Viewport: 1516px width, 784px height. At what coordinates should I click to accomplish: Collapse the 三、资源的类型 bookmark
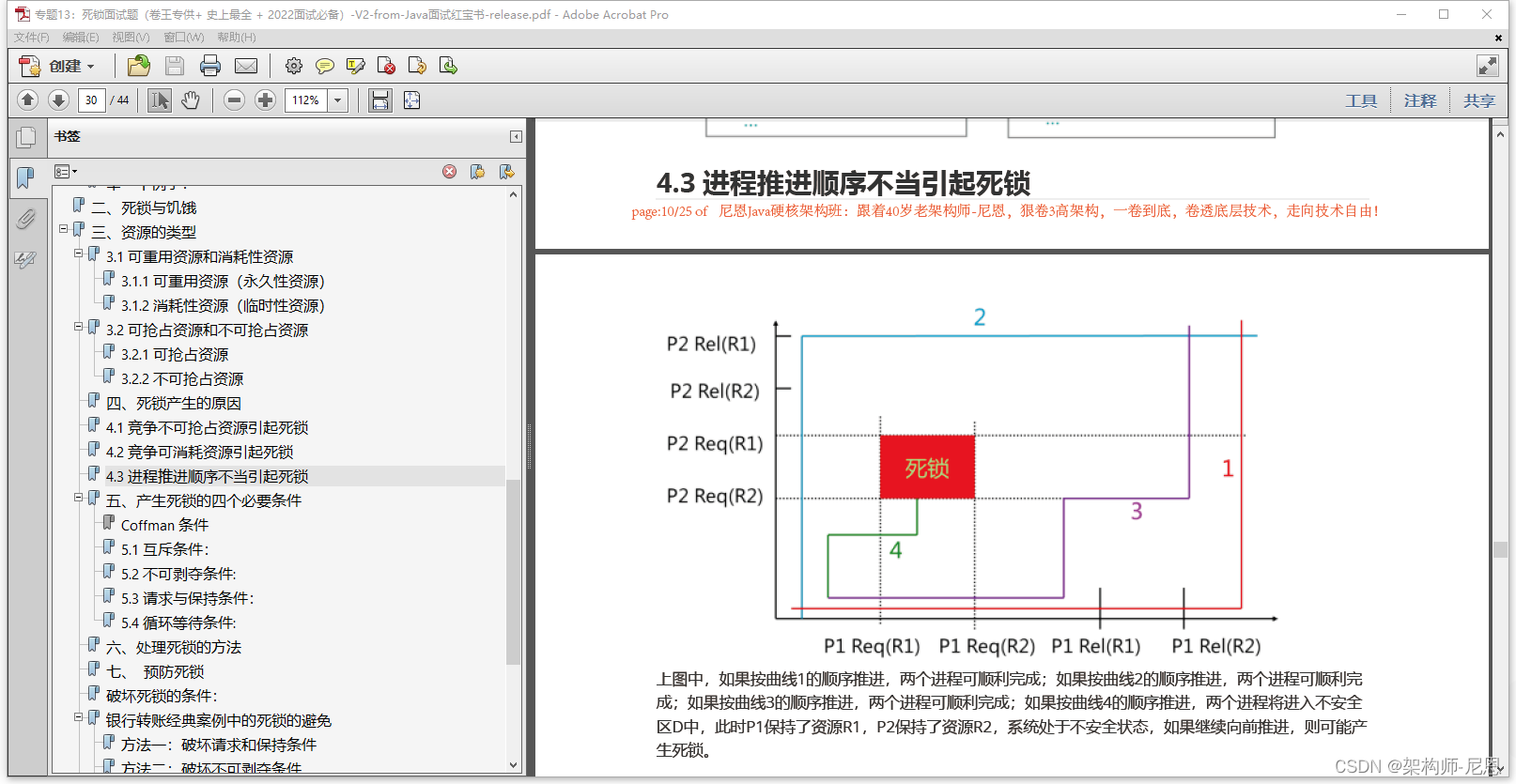(x=64, y=228)
